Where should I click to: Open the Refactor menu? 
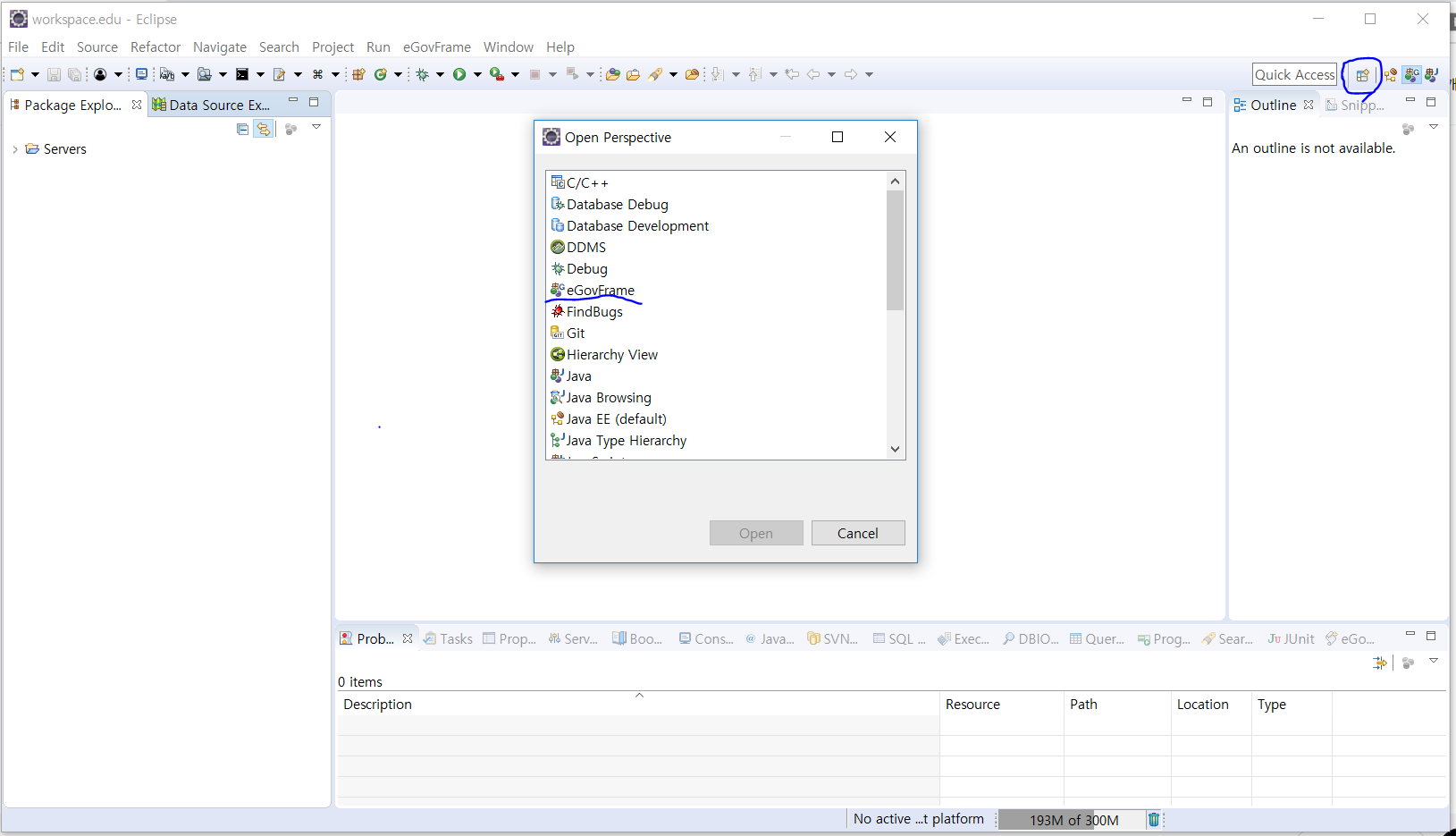click(156, 46)
